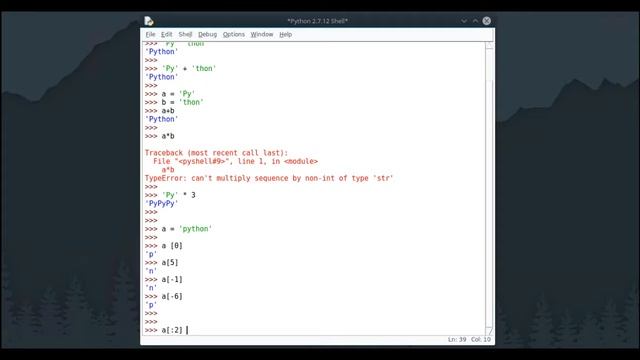This screenshot has height=360, width=640.
Task: Click the a*b command line
Action: pos(160,136)
